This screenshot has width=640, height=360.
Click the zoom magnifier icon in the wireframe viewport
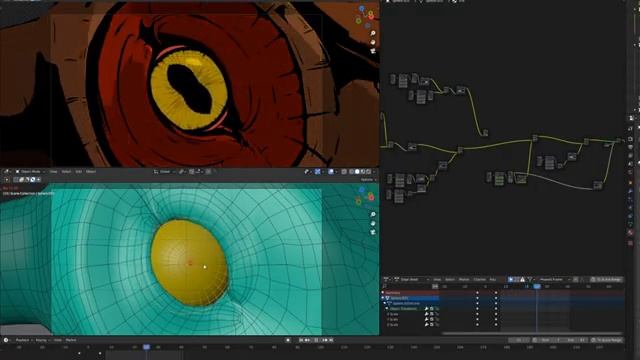(x=373, y=214)
